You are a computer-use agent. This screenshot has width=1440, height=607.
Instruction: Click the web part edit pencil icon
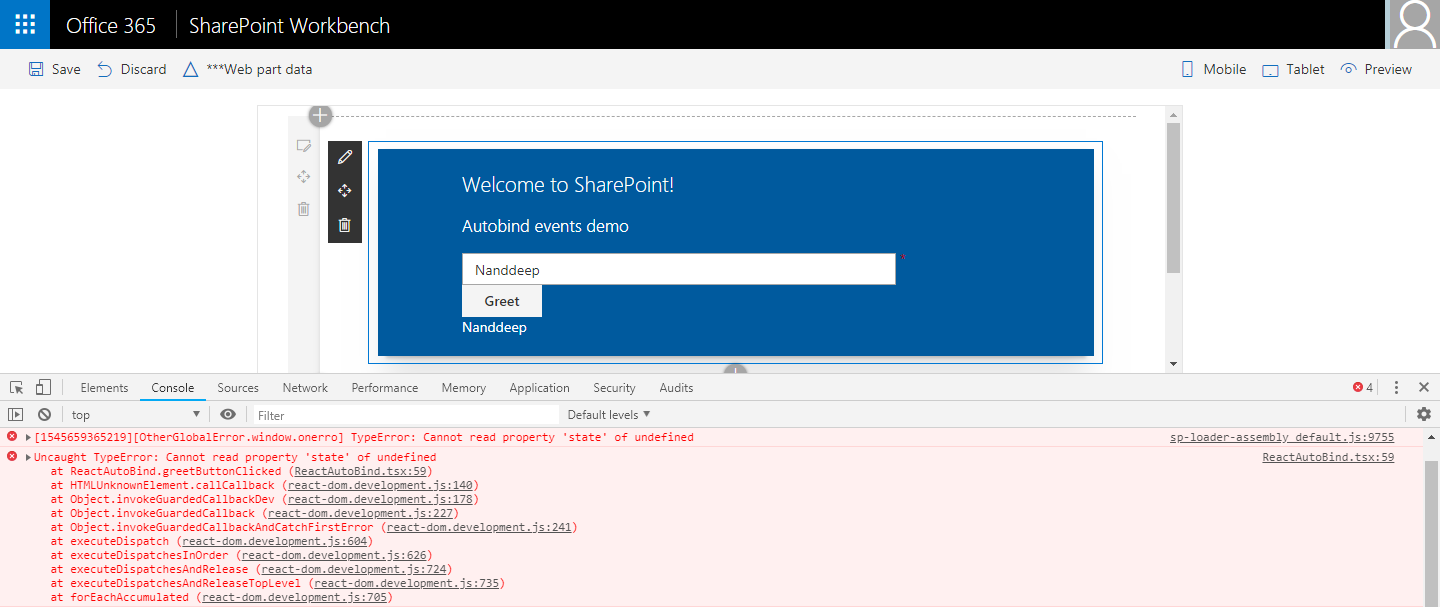point(345,157)
